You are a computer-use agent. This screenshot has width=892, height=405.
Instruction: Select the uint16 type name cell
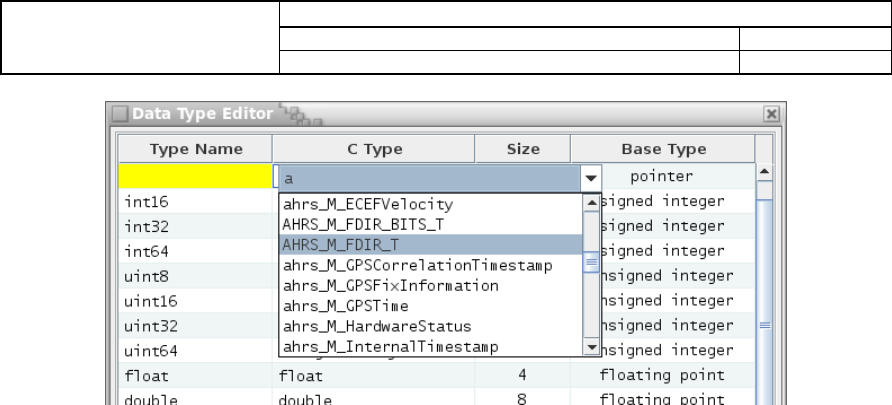[x=196, y=301]
